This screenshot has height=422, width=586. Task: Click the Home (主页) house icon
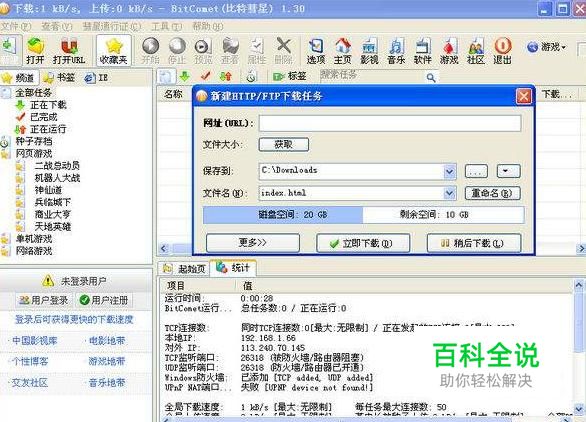point(343,50)
